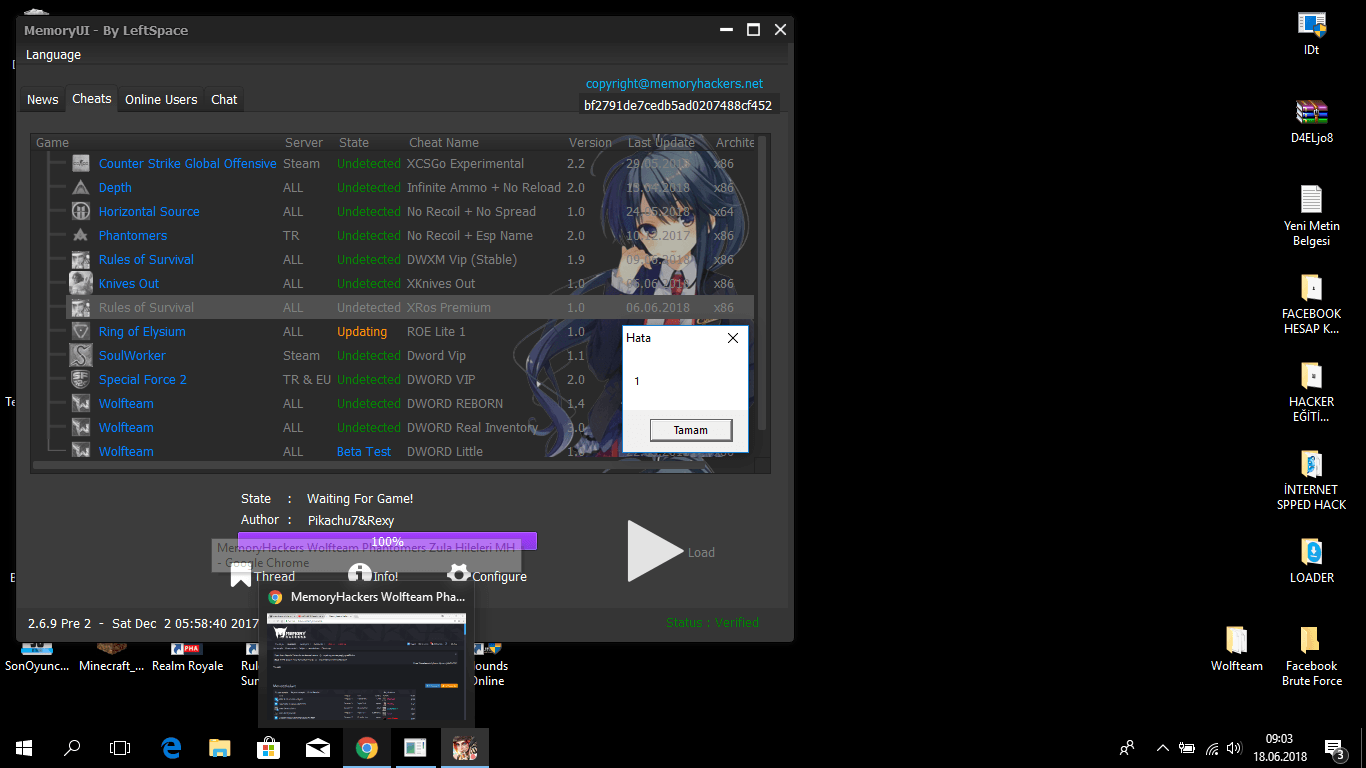Click the game list vertical scrollbar
Viewport: 1366px width, 768px height.
(x=763, y=283)
